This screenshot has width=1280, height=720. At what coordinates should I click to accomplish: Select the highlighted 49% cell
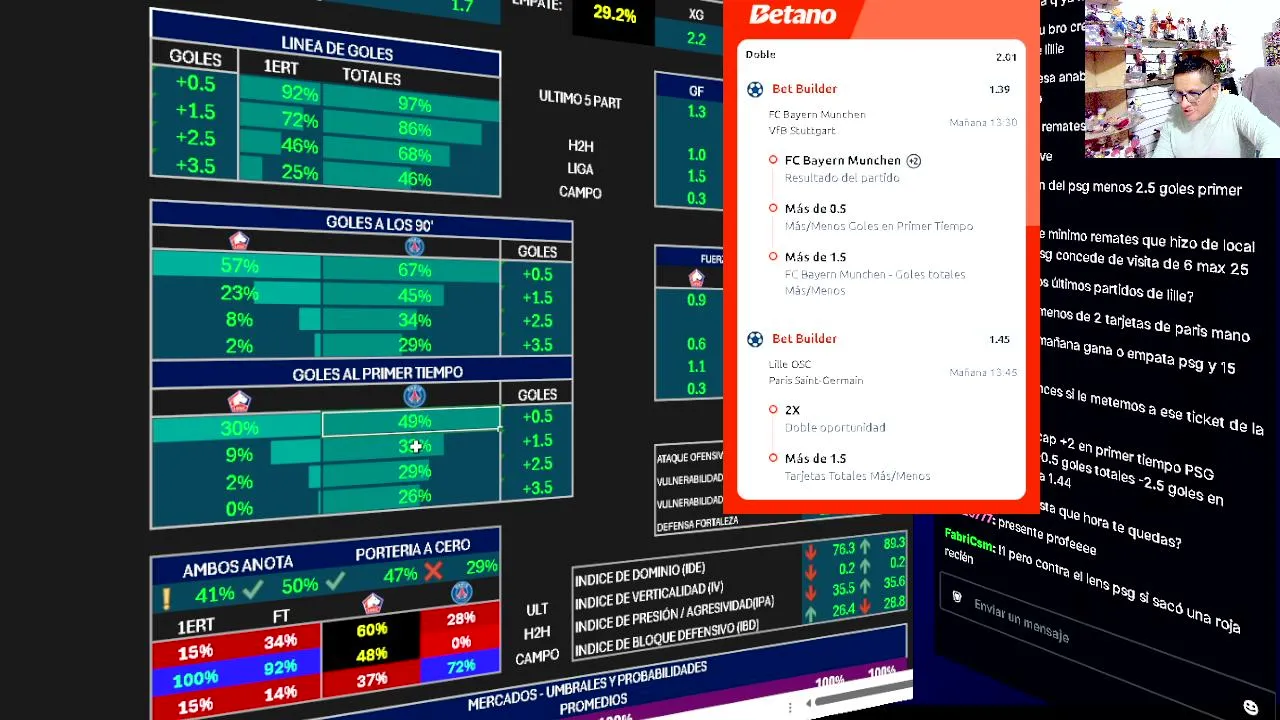tap(411, 422)
